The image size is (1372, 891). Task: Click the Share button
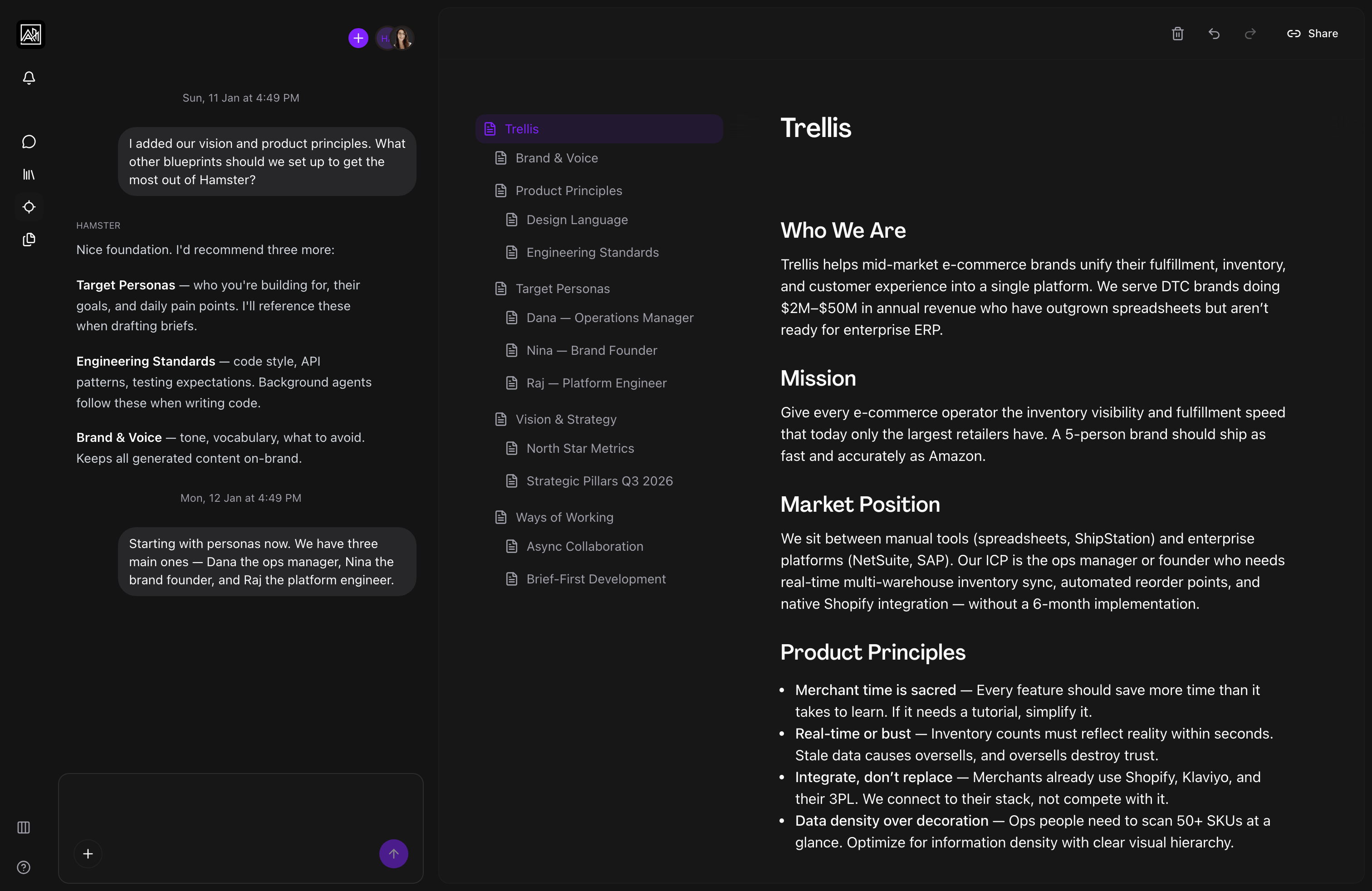[1313, 34]
